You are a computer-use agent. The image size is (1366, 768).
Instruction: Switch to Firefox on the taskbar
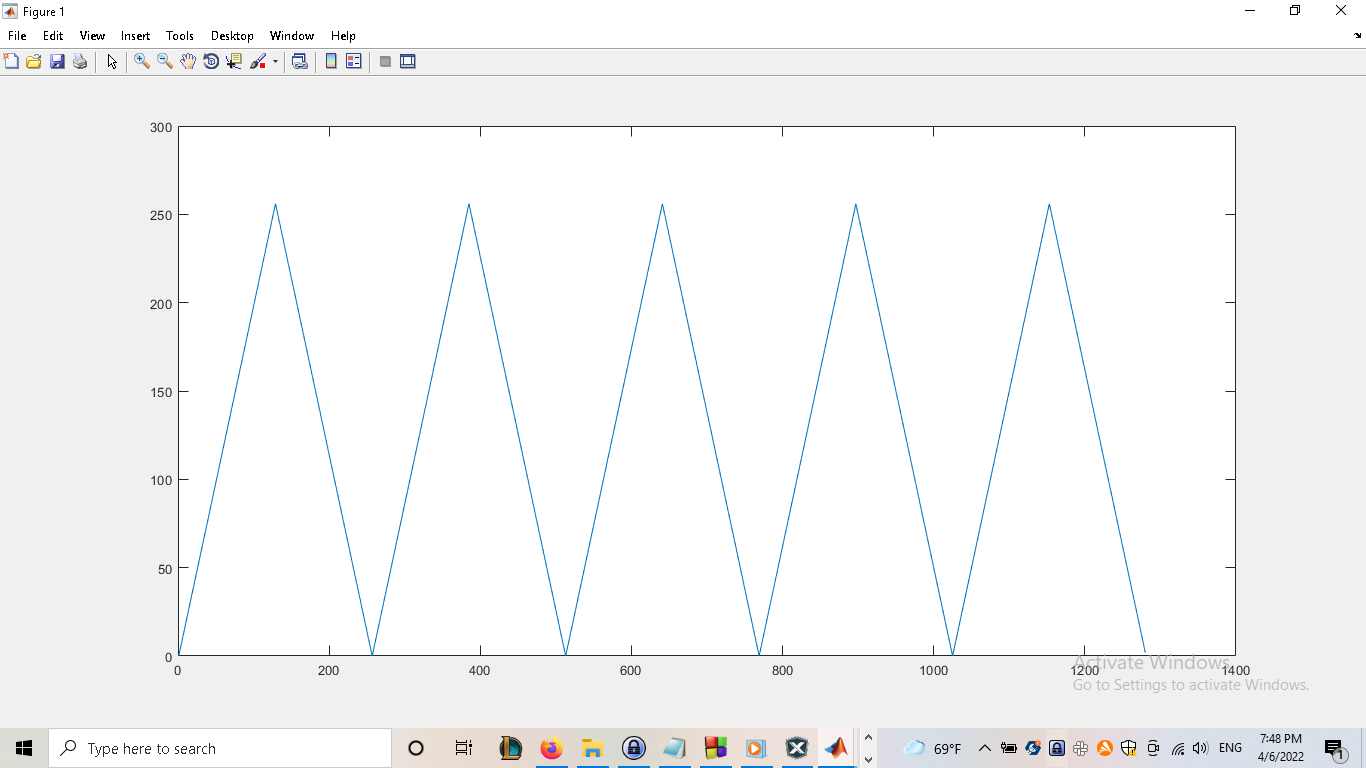pos(551,748)
